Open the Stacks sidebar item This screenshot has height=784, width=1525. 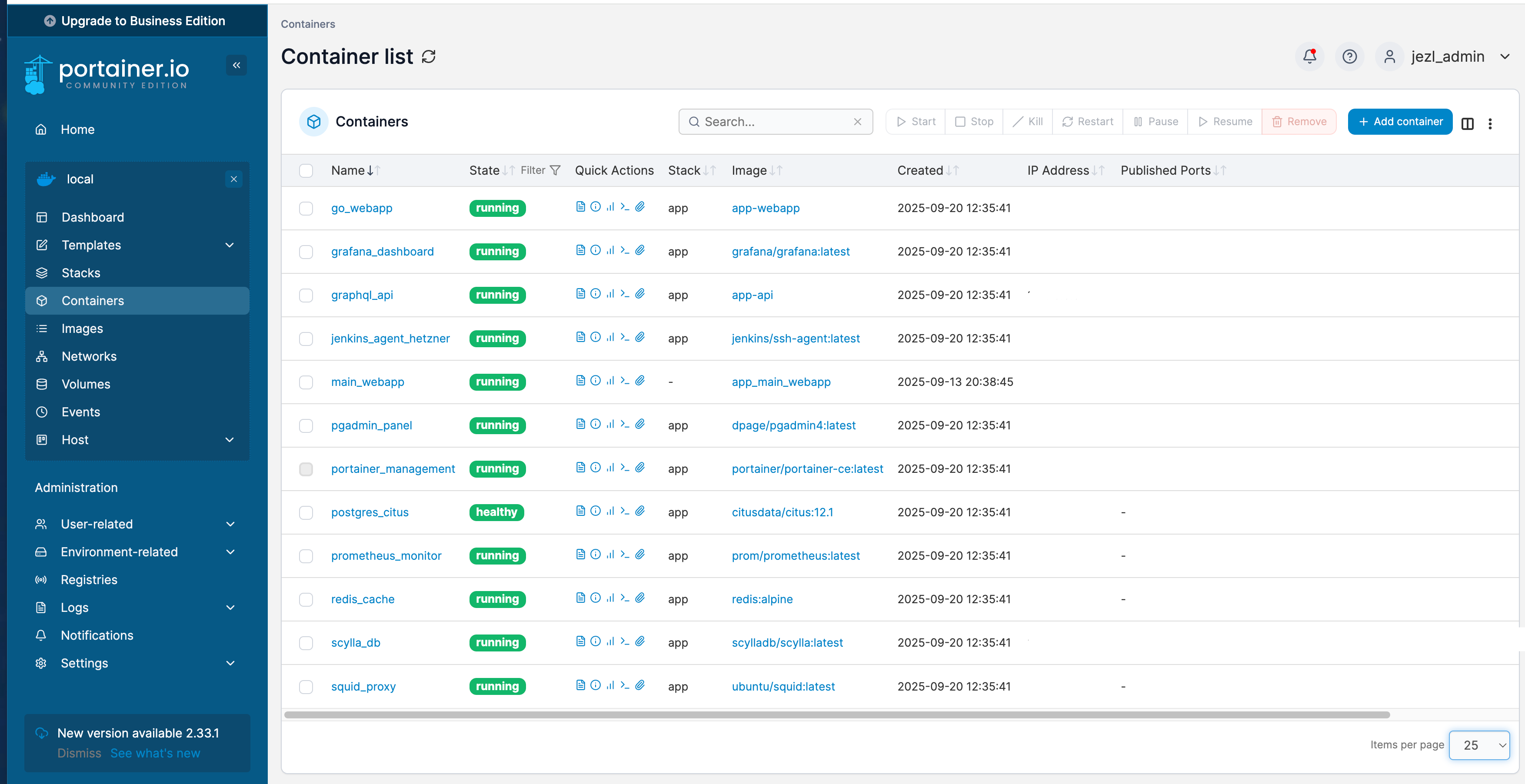81,273
